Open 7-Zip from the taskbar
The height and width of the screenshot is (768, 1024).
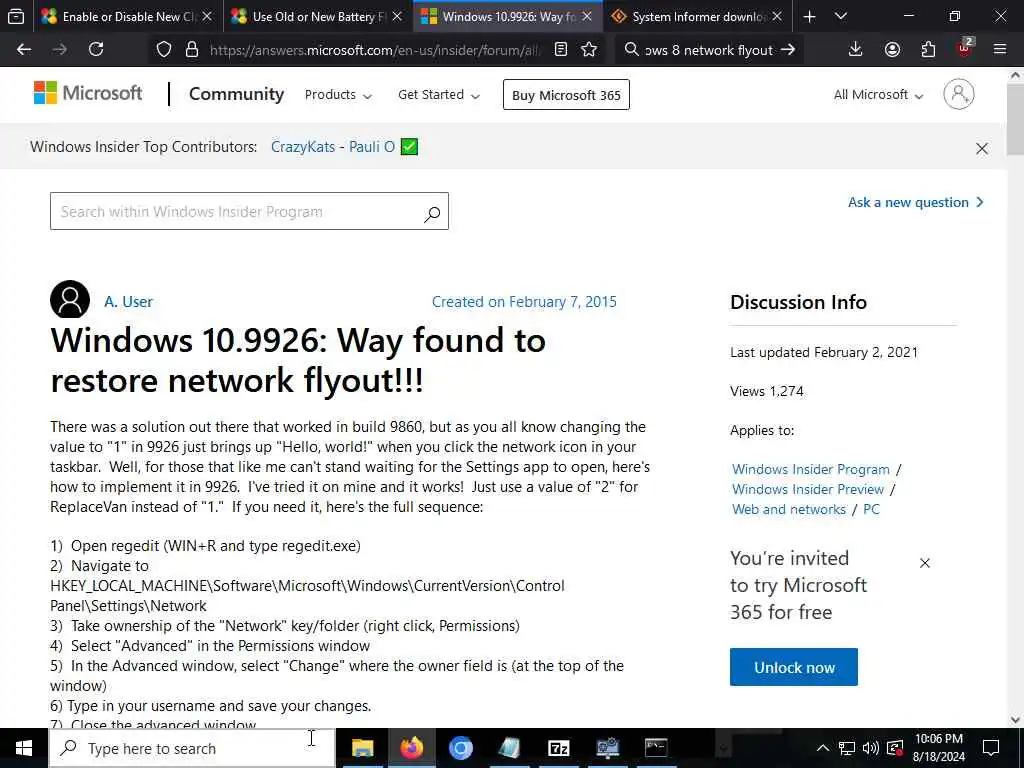tap(558, 748)
